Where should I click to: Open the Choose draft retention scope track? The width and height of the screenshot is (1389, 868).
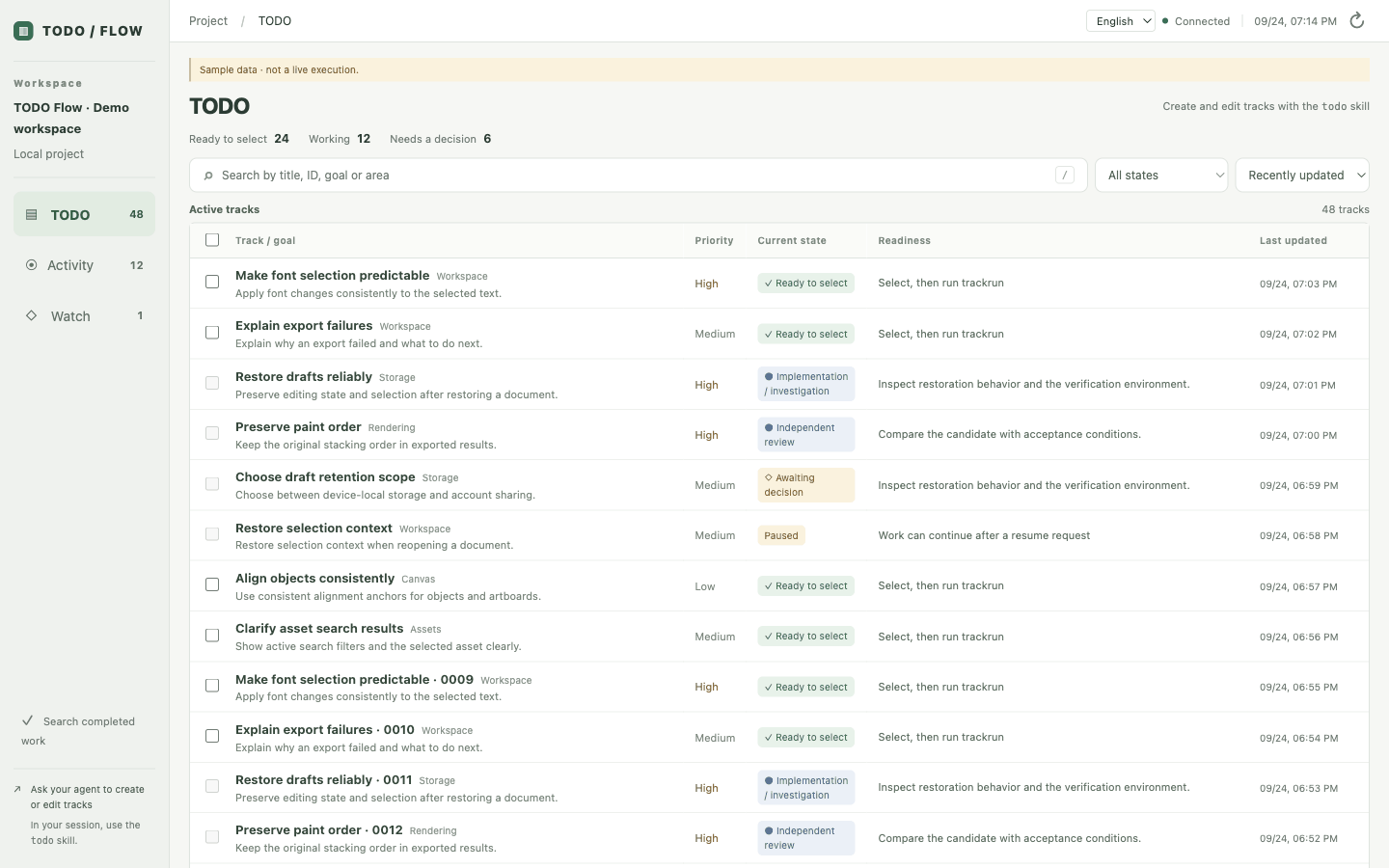(x=325, y=477)
